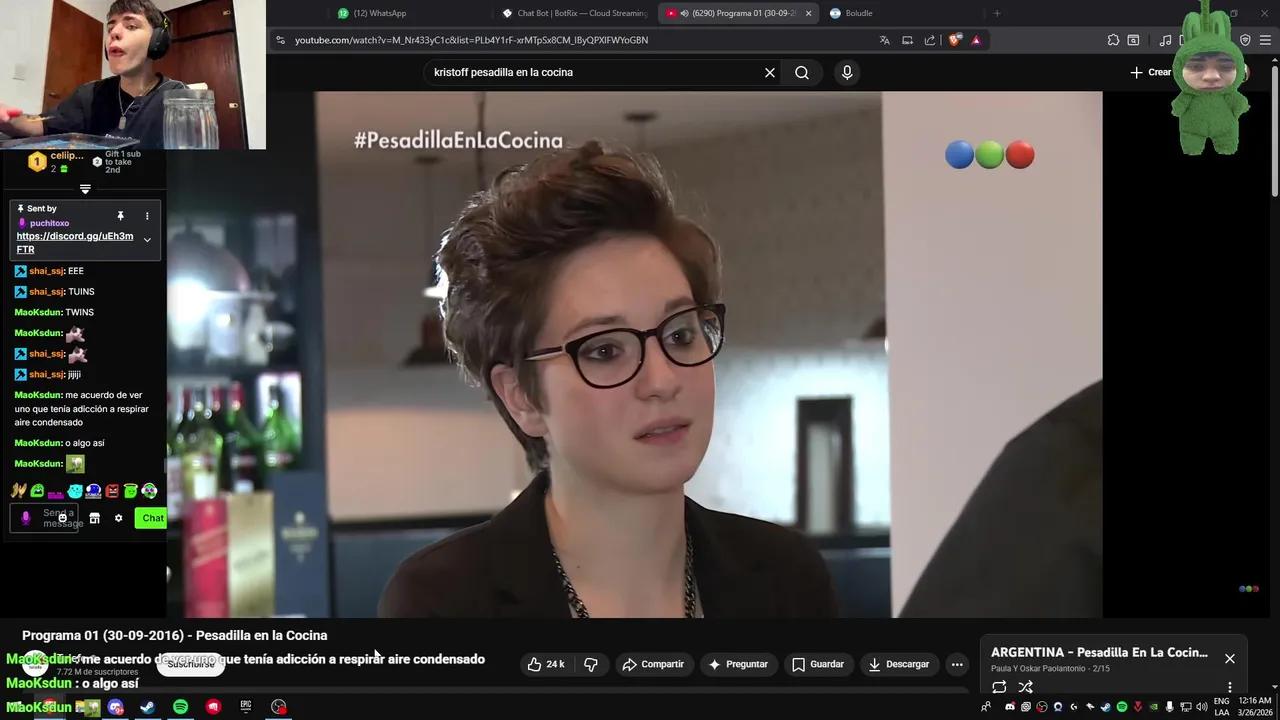Open OBS Studio from the taskbar

tap(279, 707)
